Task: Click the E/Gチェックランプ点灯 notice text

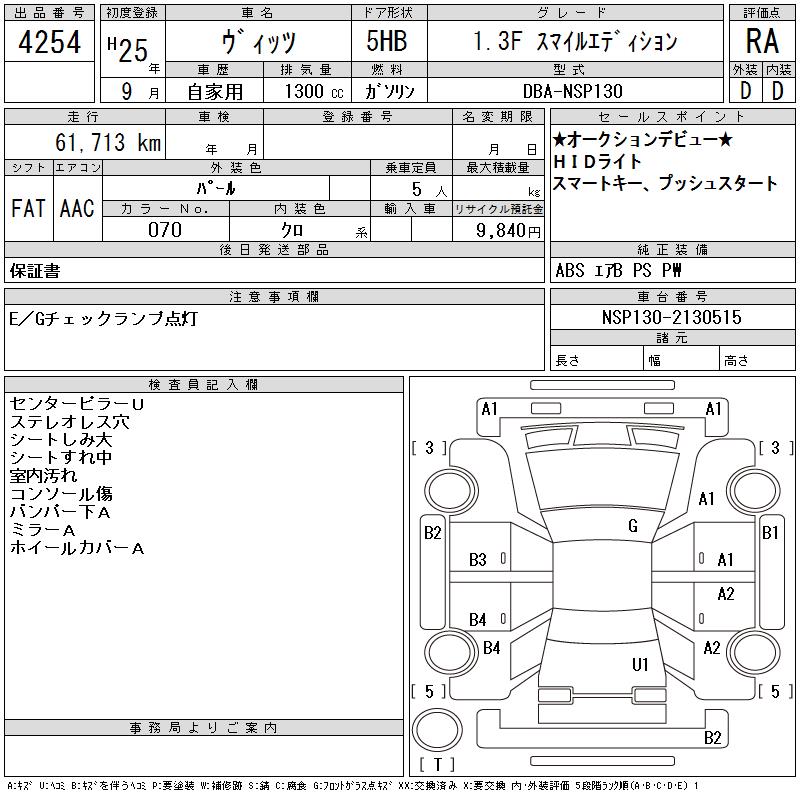Action: (x=103, y=318)
